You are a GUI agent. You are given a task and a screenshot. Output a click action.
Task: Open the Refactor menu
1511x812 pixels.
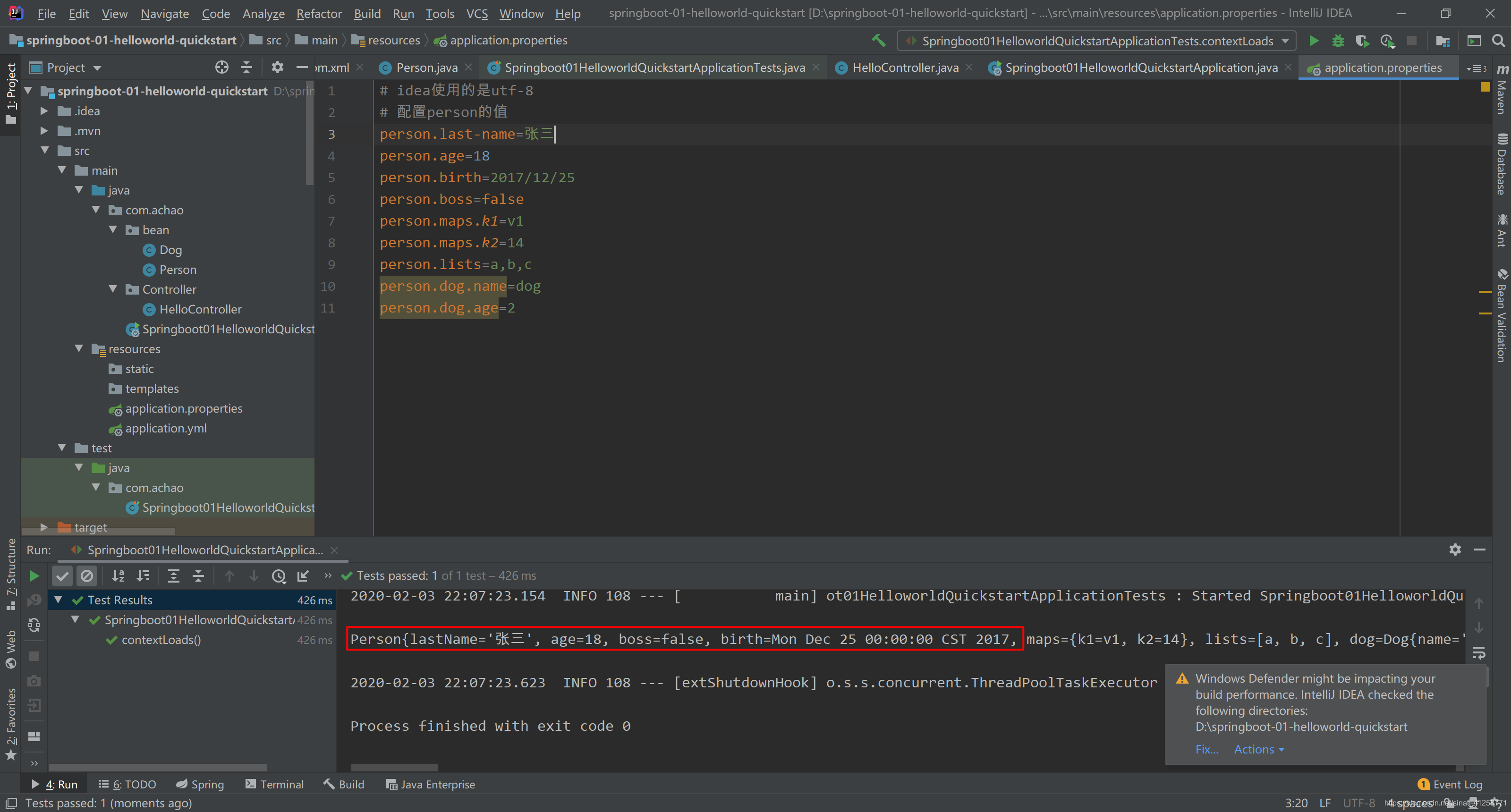(319, 14)
